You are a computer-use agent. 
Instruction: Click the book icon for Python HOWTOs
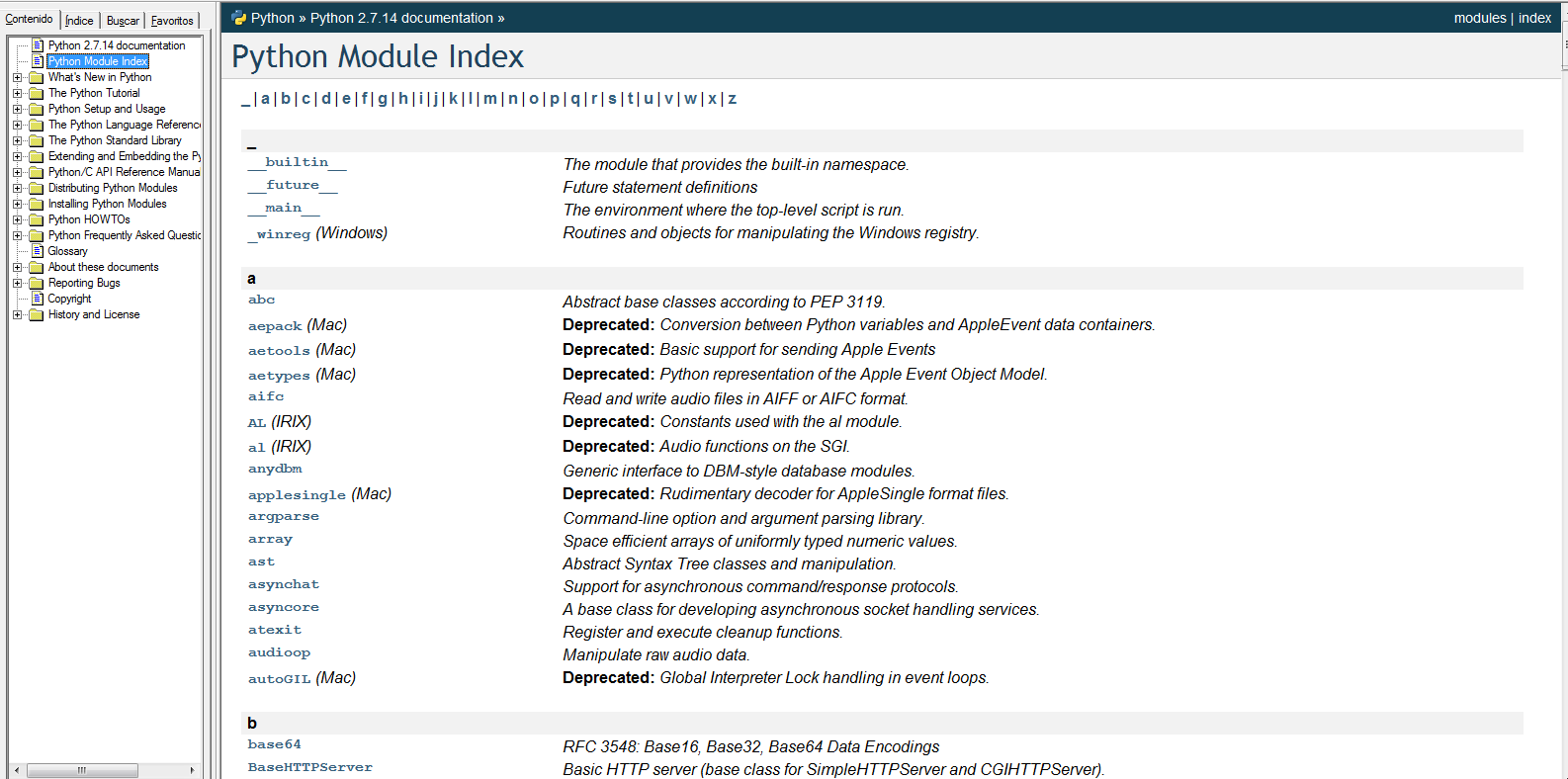pos(37,219)
